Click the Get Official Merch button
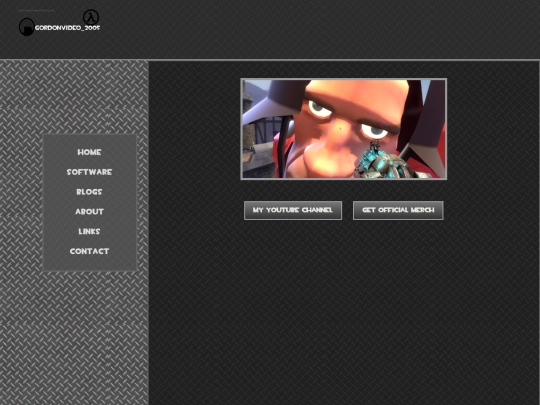The height and width of the screenshot is (405, 540). tap(398, 210)
